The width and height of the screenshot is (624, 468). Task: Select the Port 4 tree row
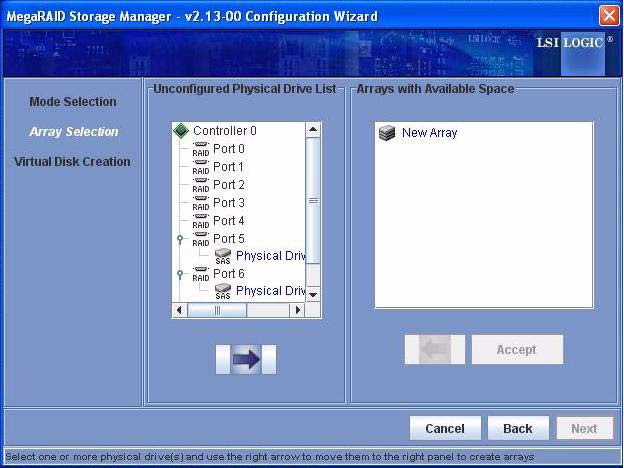point(229,220)
